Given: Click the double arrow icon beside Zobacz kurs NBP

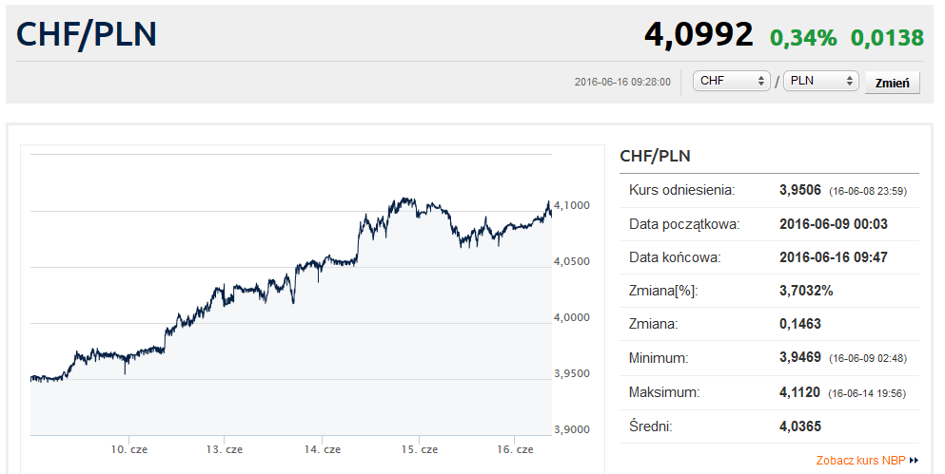Looking at the screenshot, I should click(x=914, y=461).
